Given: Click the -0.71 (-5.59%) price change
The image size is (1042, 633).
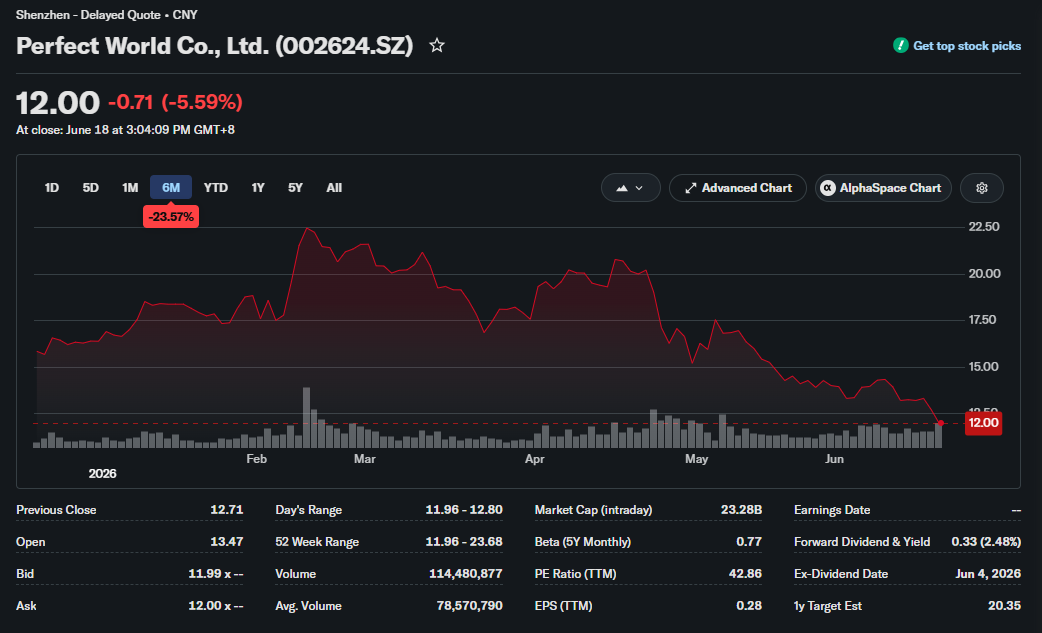Looking at the screenshot, I should 175,102.
